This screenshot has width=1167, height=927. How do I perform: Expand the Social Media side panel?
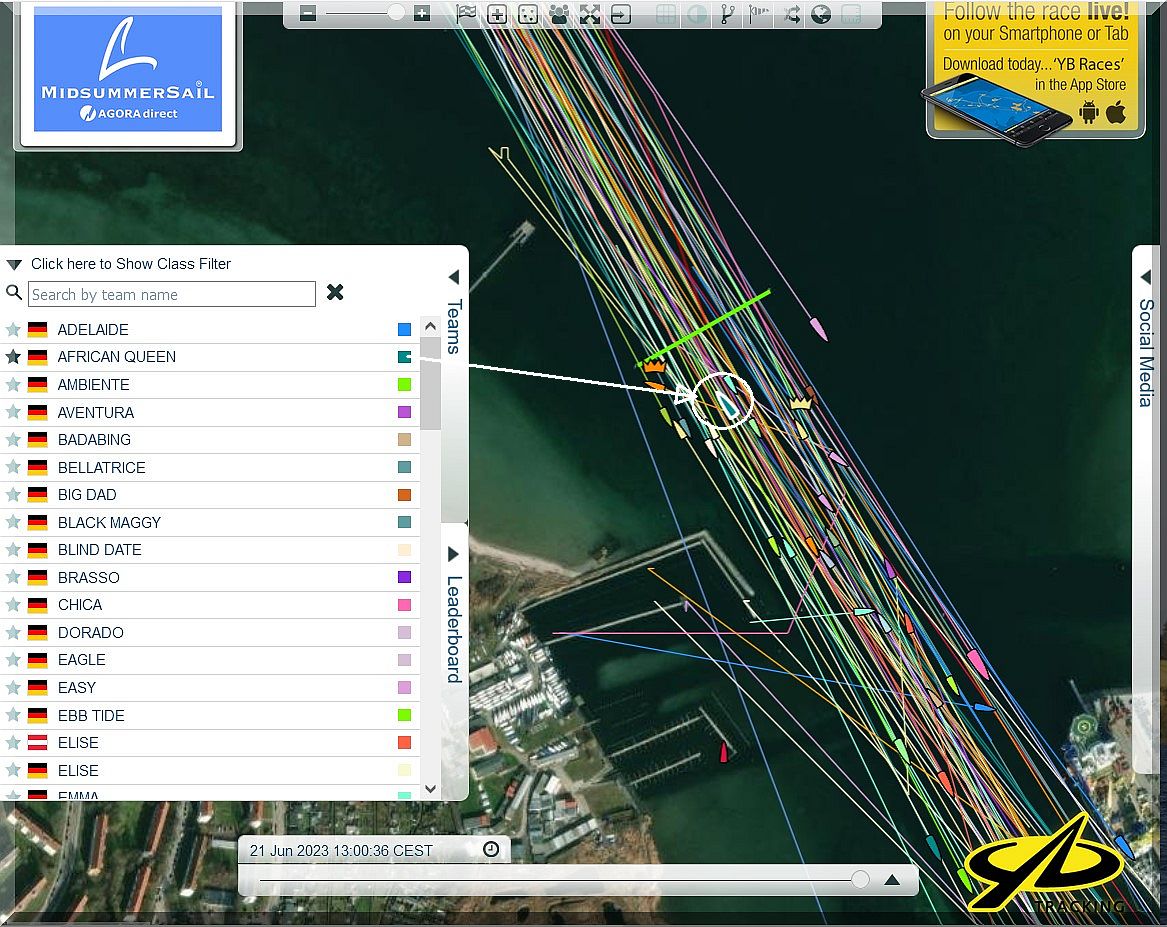(1146, 277)
